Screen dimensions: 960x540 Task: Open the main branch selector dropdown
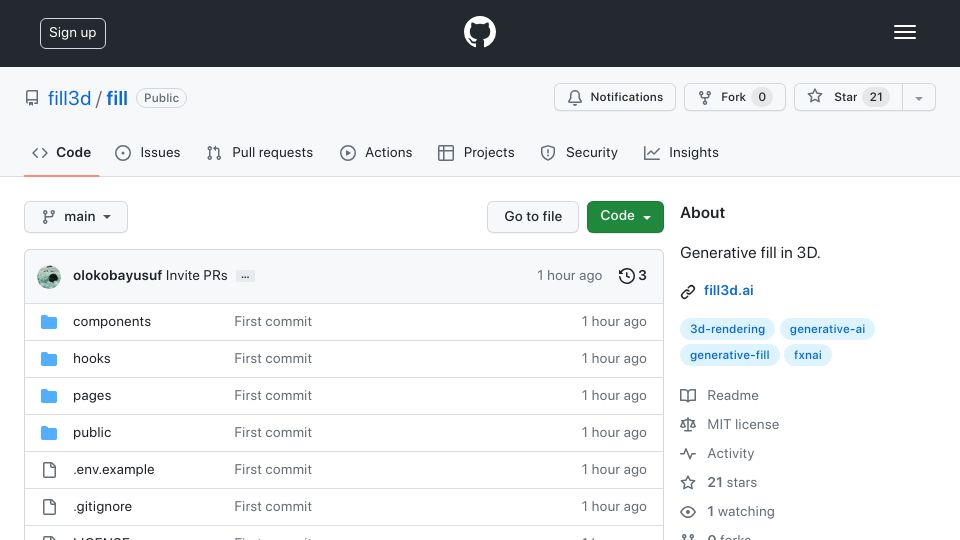pyautogui.click(x=76, y=217)
